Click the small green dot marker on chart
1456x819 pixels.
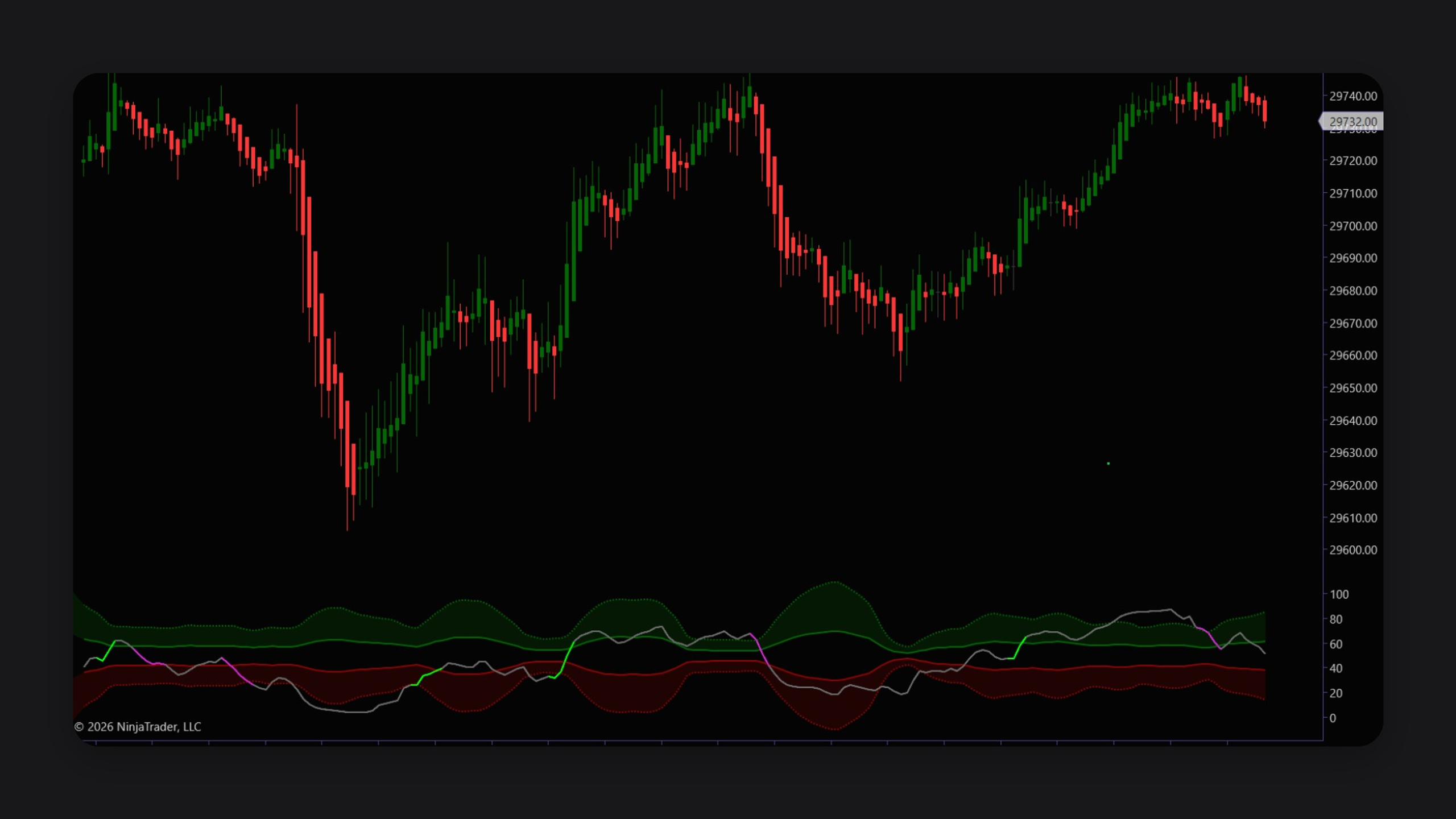click(1108, 464)
